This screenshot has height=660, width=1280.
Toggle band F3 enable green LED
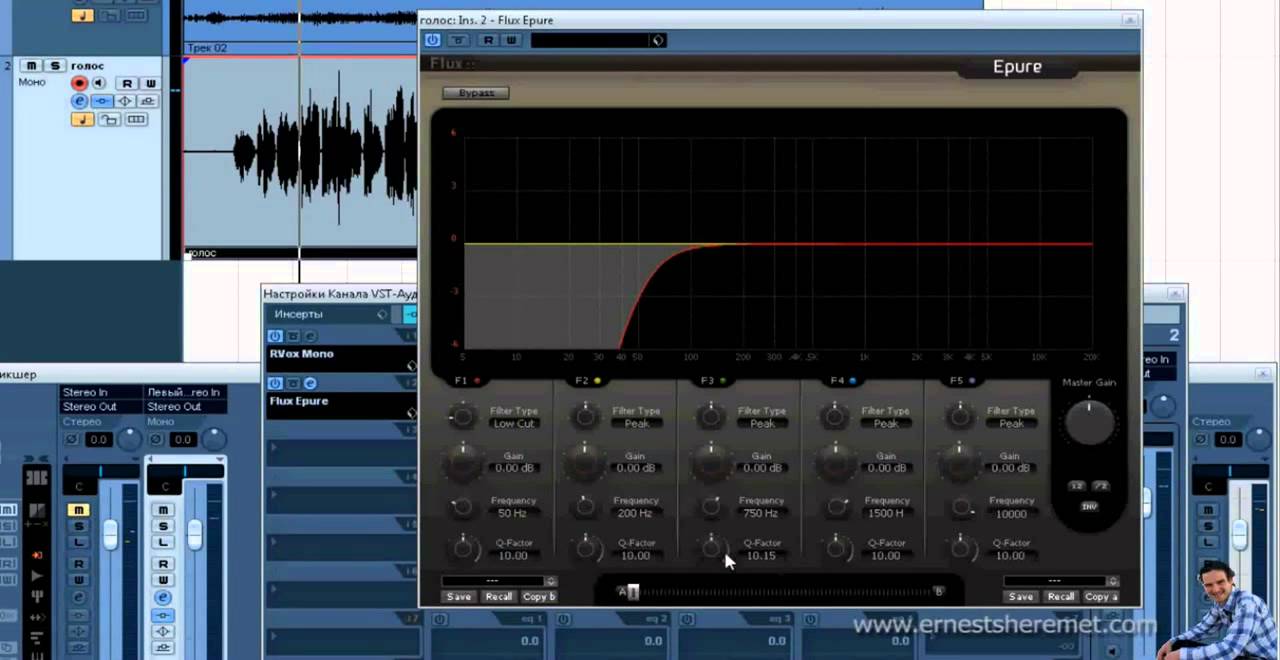click(723, 381)
